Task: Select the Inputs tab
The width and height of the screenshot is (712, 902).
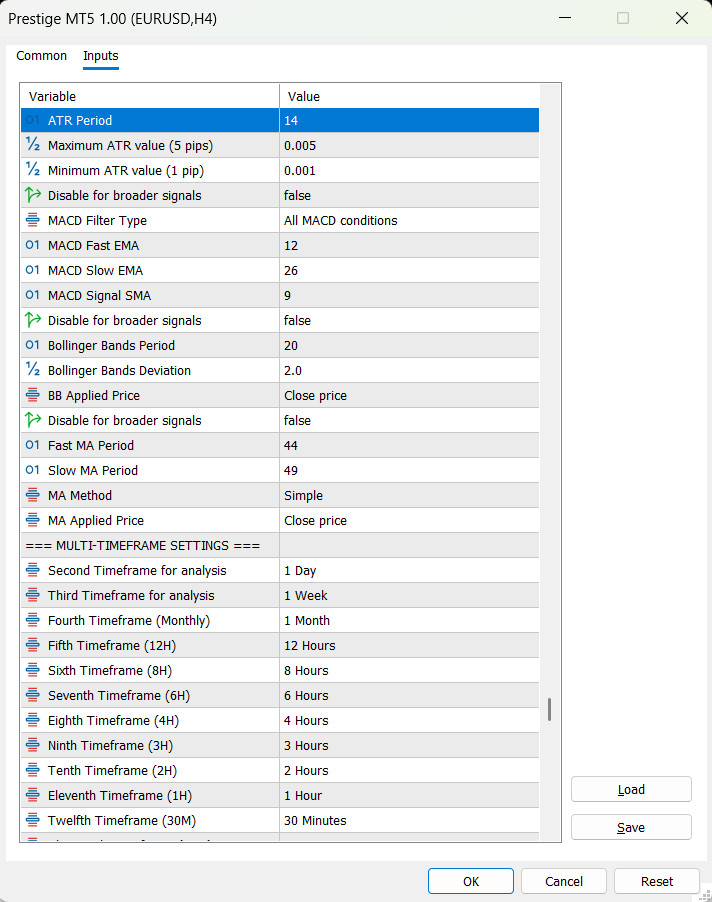Action: 101,56
